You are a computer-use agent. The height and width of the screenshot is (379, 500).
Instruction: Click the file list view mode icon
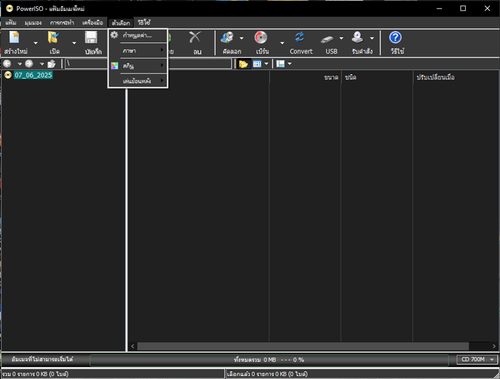point(257,64)
